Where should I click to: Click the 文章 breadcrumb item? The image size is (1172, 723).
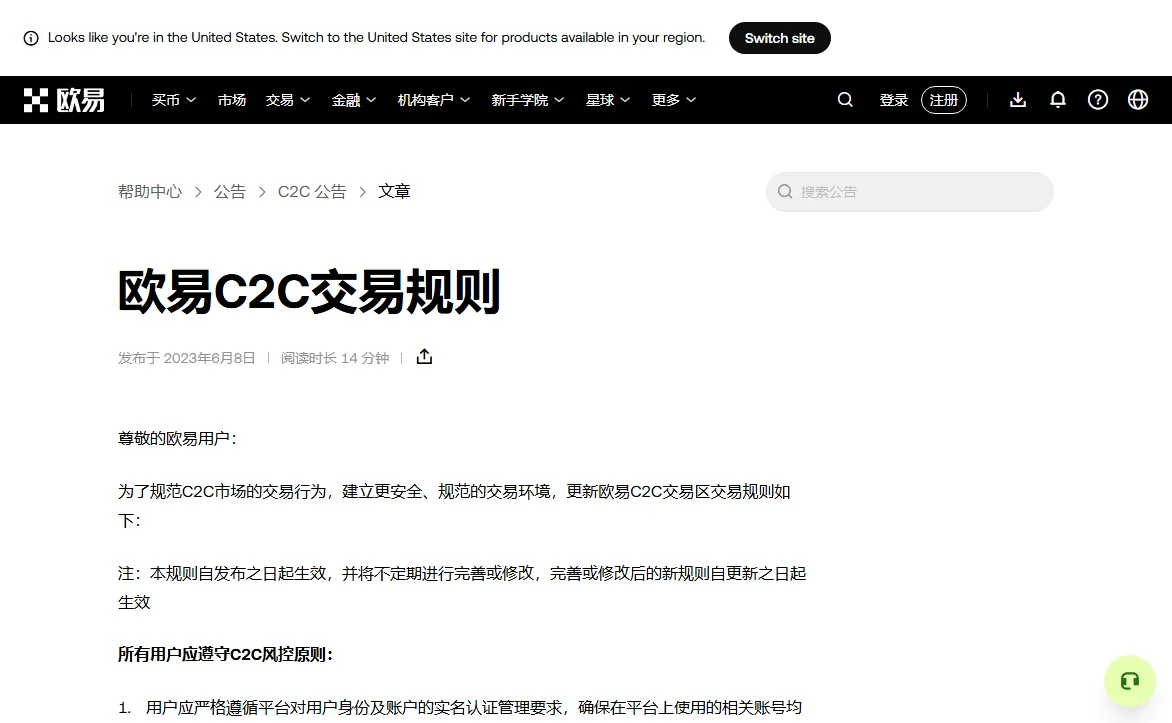(394, 191)
